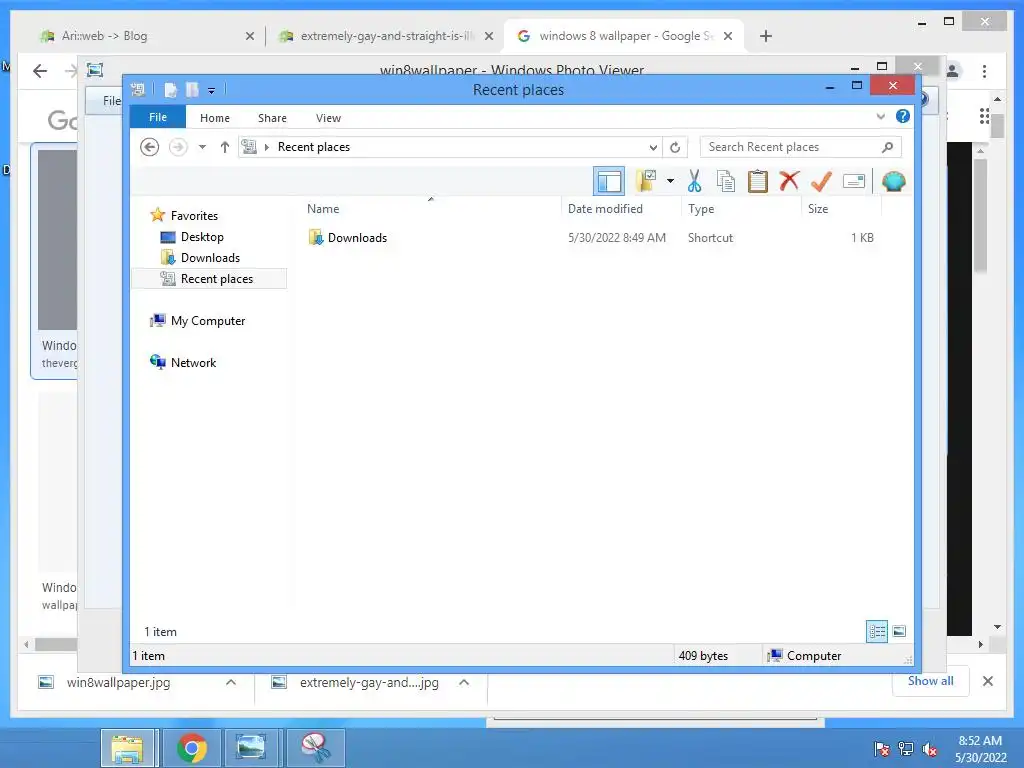Switch to details view icon
This screenshot has width=1024, height=768.
coord(877,631)
